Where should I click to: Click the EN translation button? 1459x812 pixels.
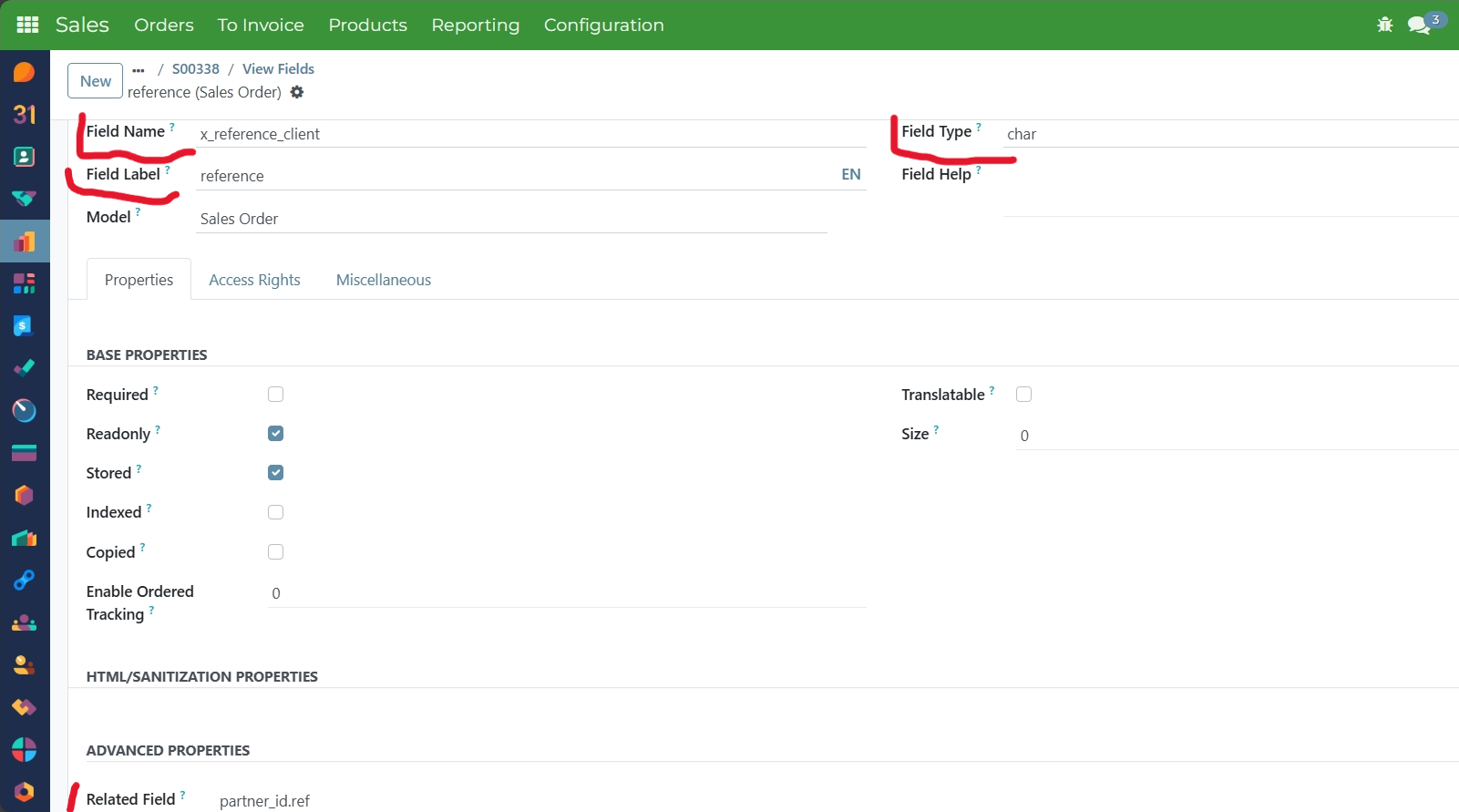(851, 174)
